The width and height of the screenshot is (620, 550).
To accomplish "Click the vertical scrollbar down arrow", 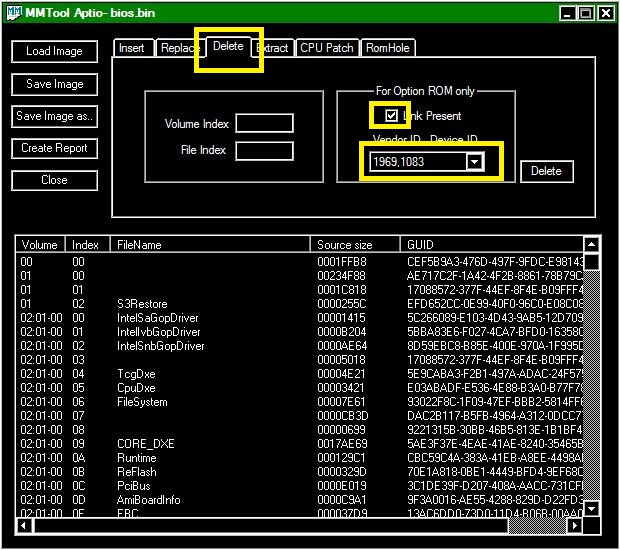I will tap(592, 509).
